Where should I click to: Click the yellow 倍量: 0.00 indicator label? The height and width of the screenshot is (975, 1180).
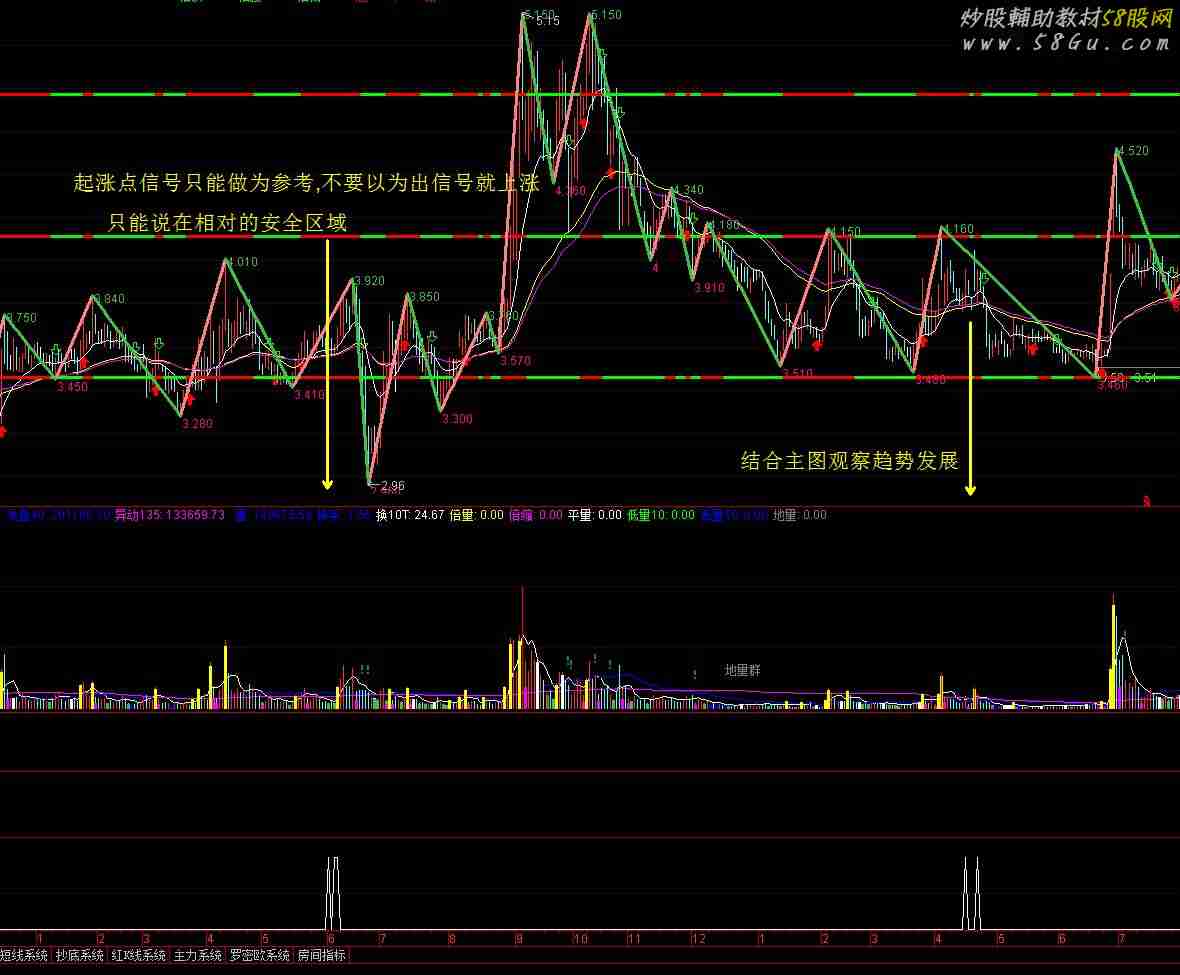pos(476,515)
